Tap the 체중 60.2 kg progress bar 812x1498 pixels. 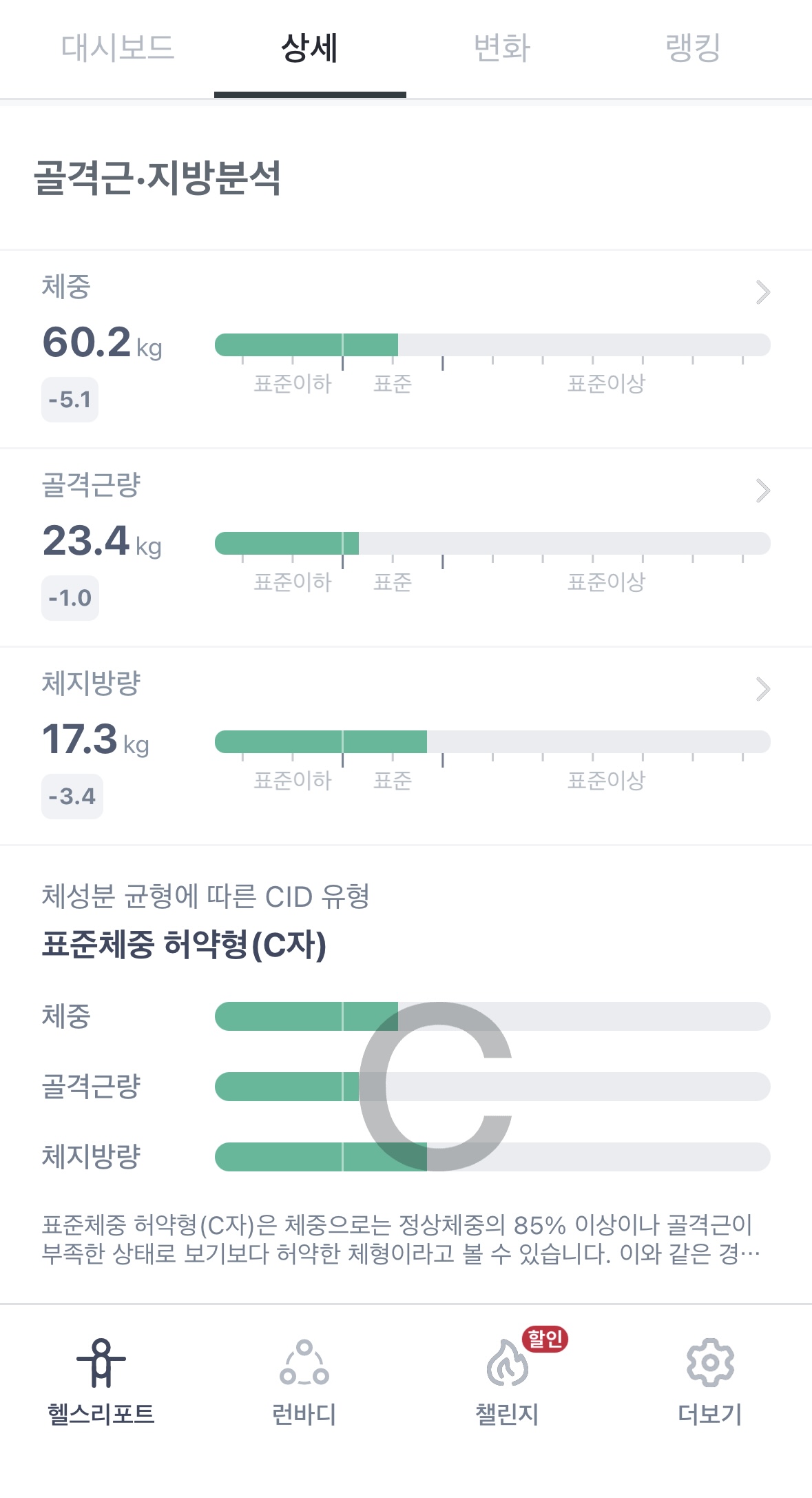pos(492,345)
